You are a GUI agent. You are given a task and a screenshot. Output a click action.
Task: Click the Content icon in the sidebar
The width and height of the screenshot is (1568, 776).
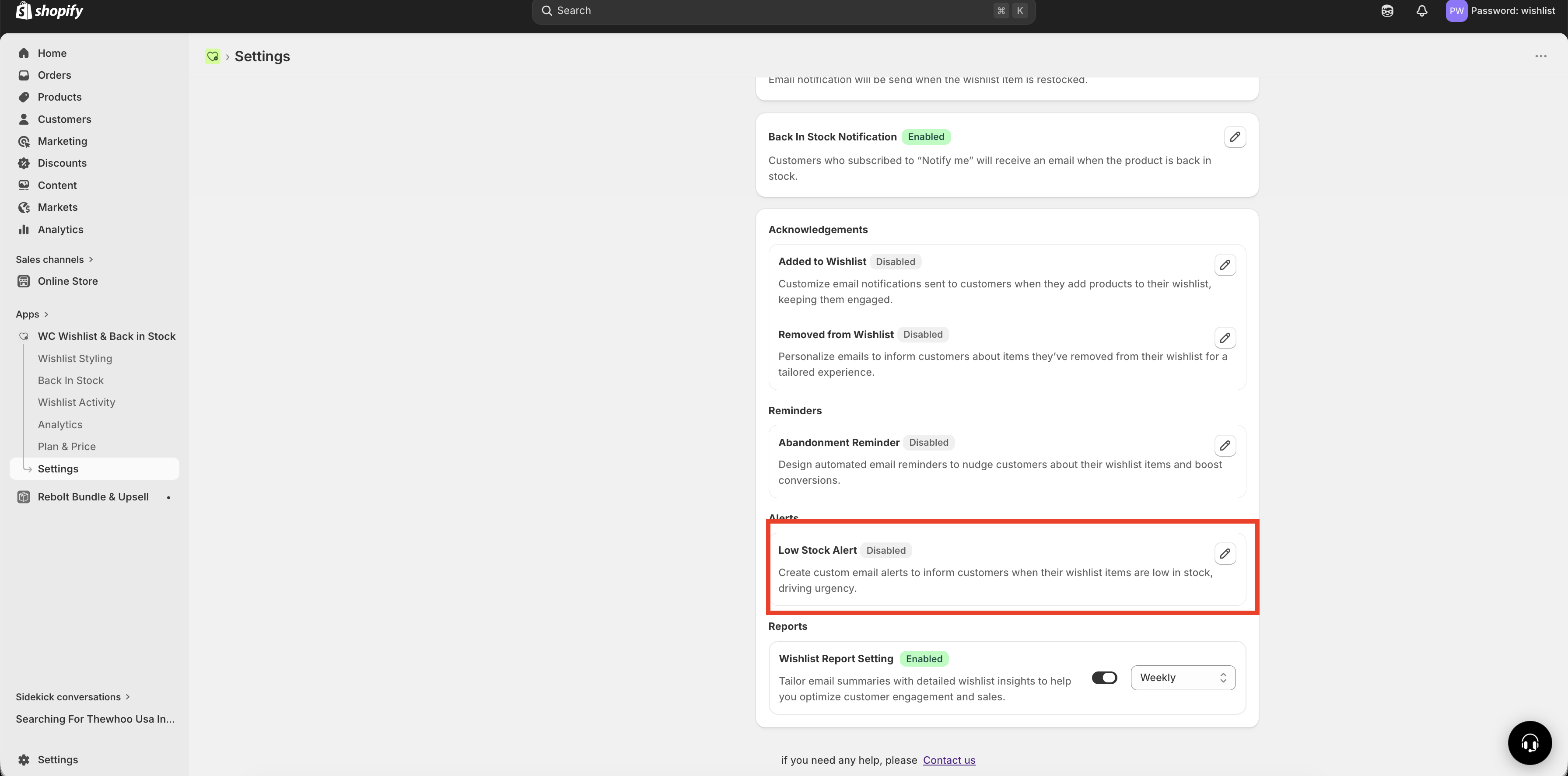tap(24, 185)
